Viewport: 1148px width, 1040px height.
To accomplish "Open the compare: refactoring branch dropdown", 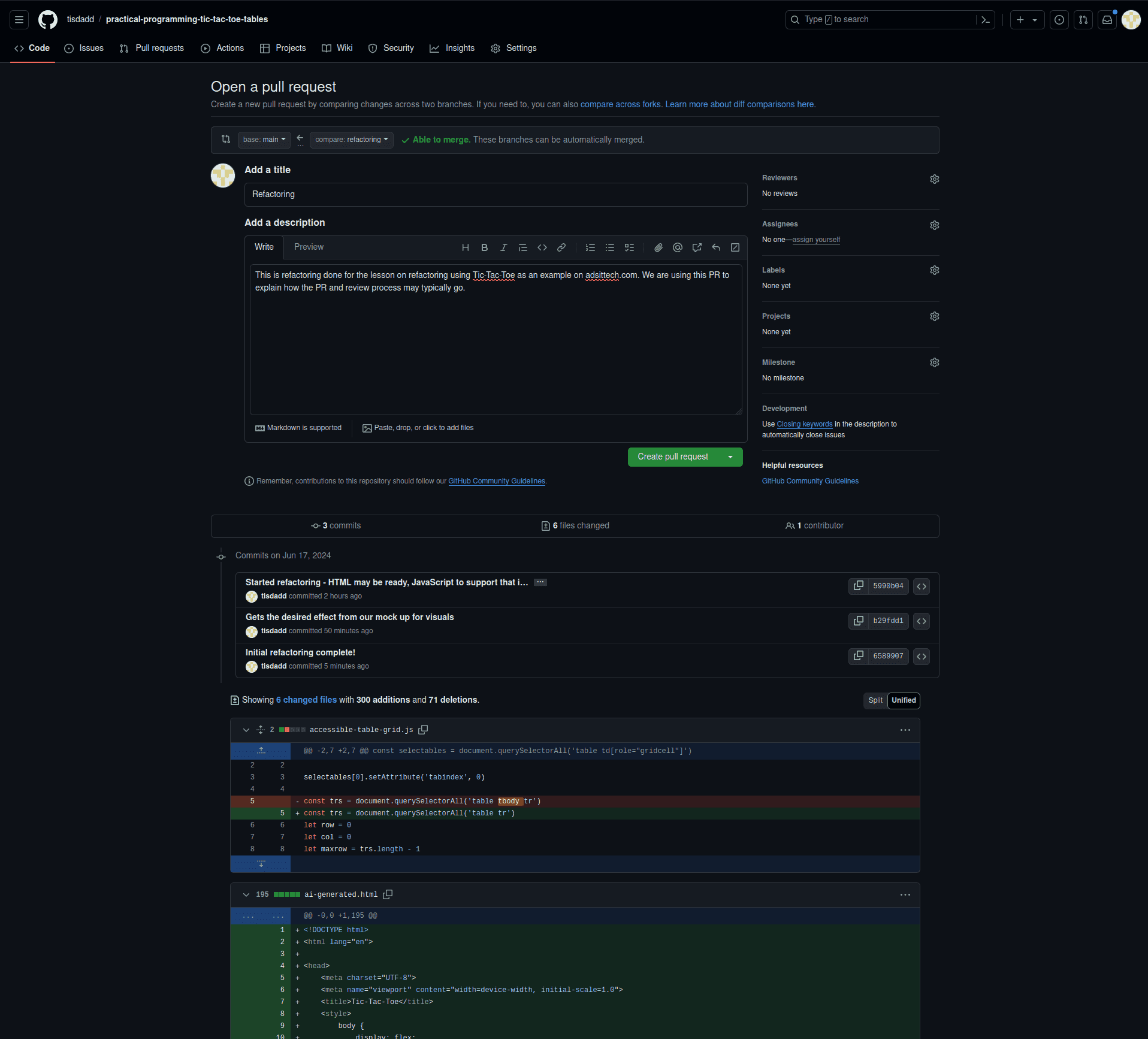I will click(351, 140).
